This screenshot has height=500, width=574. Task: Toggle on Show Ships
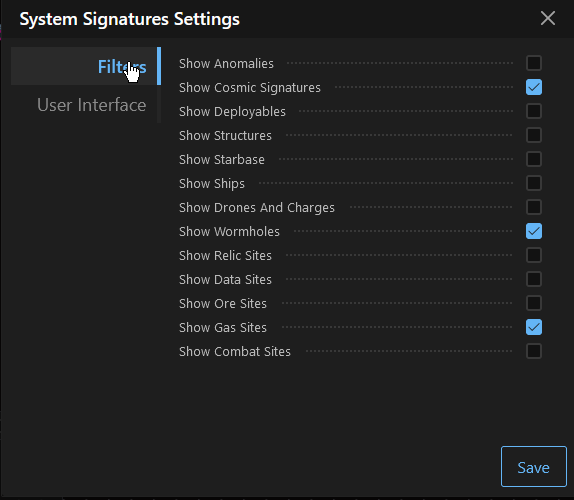(x=534, y=183)
